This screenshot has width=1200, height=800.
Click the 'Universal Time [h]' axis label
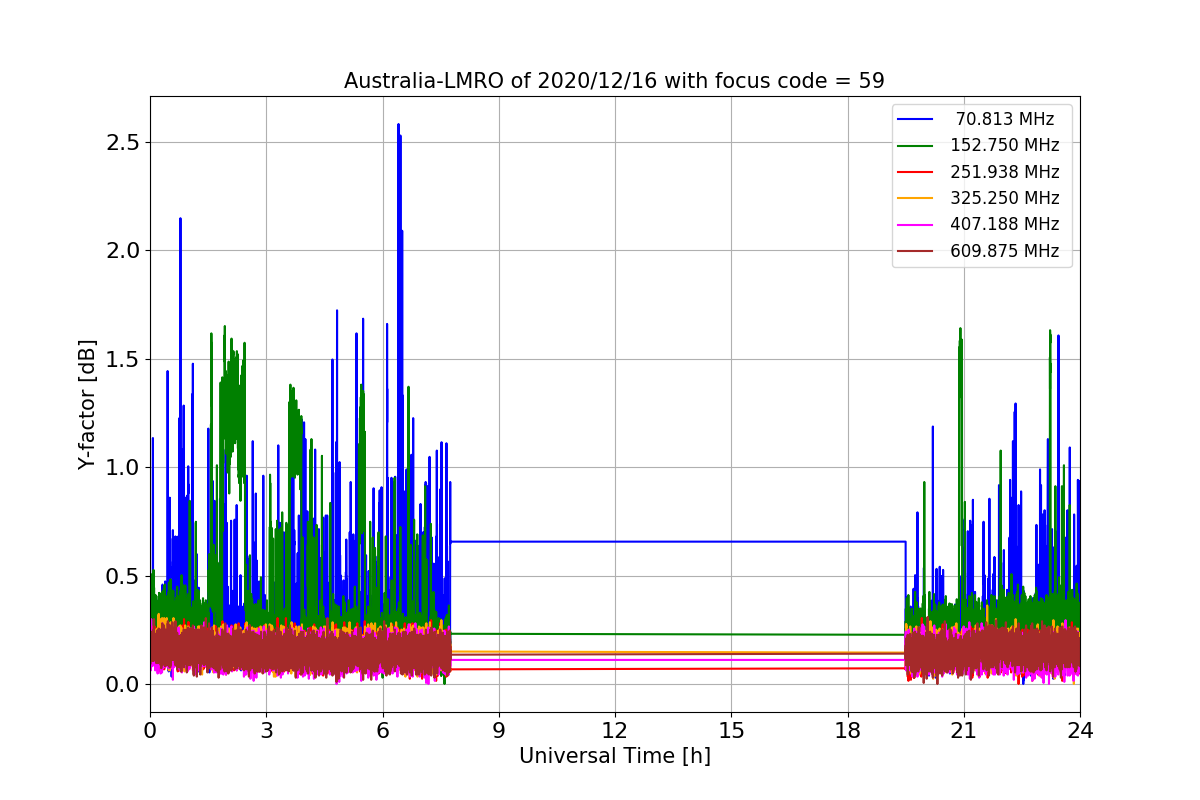tap(615, 756)
